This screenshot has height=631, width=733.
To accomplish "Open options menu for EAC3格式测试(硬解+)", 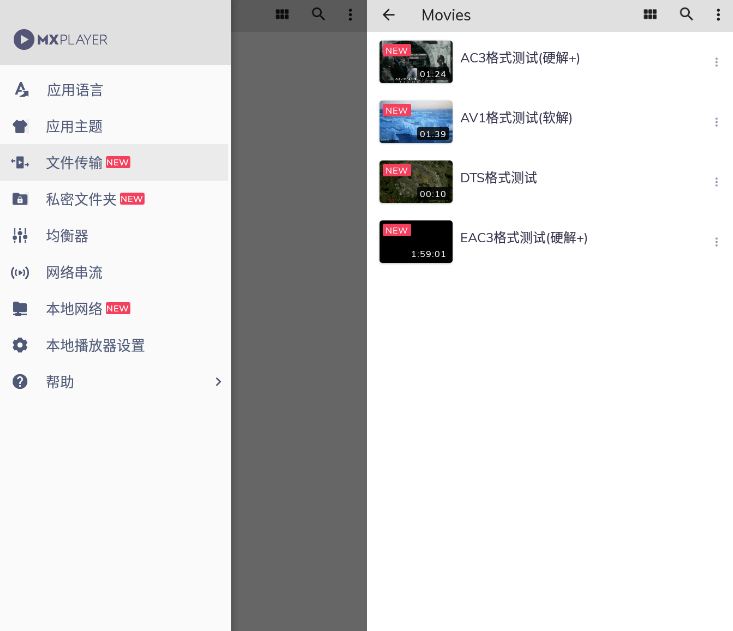I will [x=716, y=242].
